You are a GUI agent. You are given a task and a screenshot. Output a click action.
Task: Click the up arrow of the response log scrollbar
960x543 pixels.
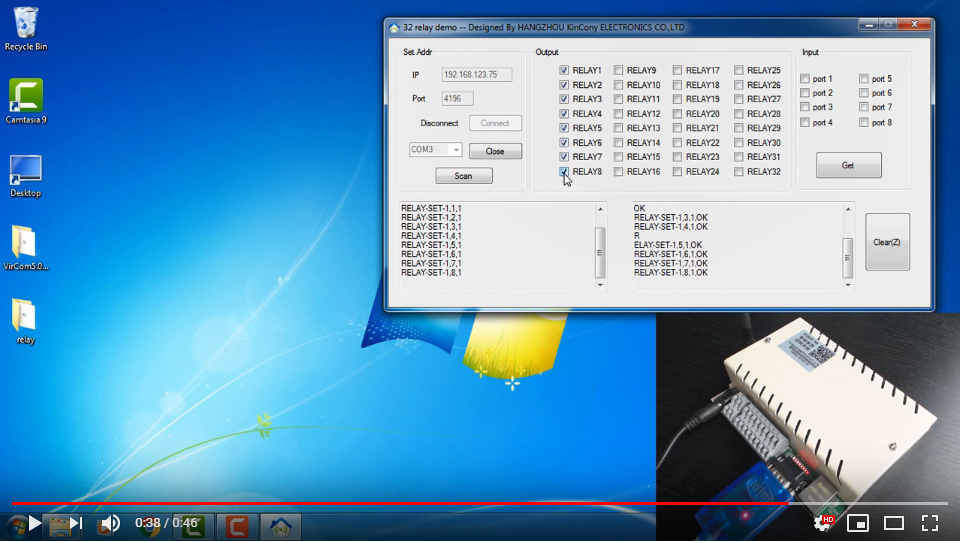tap(848, 209)
